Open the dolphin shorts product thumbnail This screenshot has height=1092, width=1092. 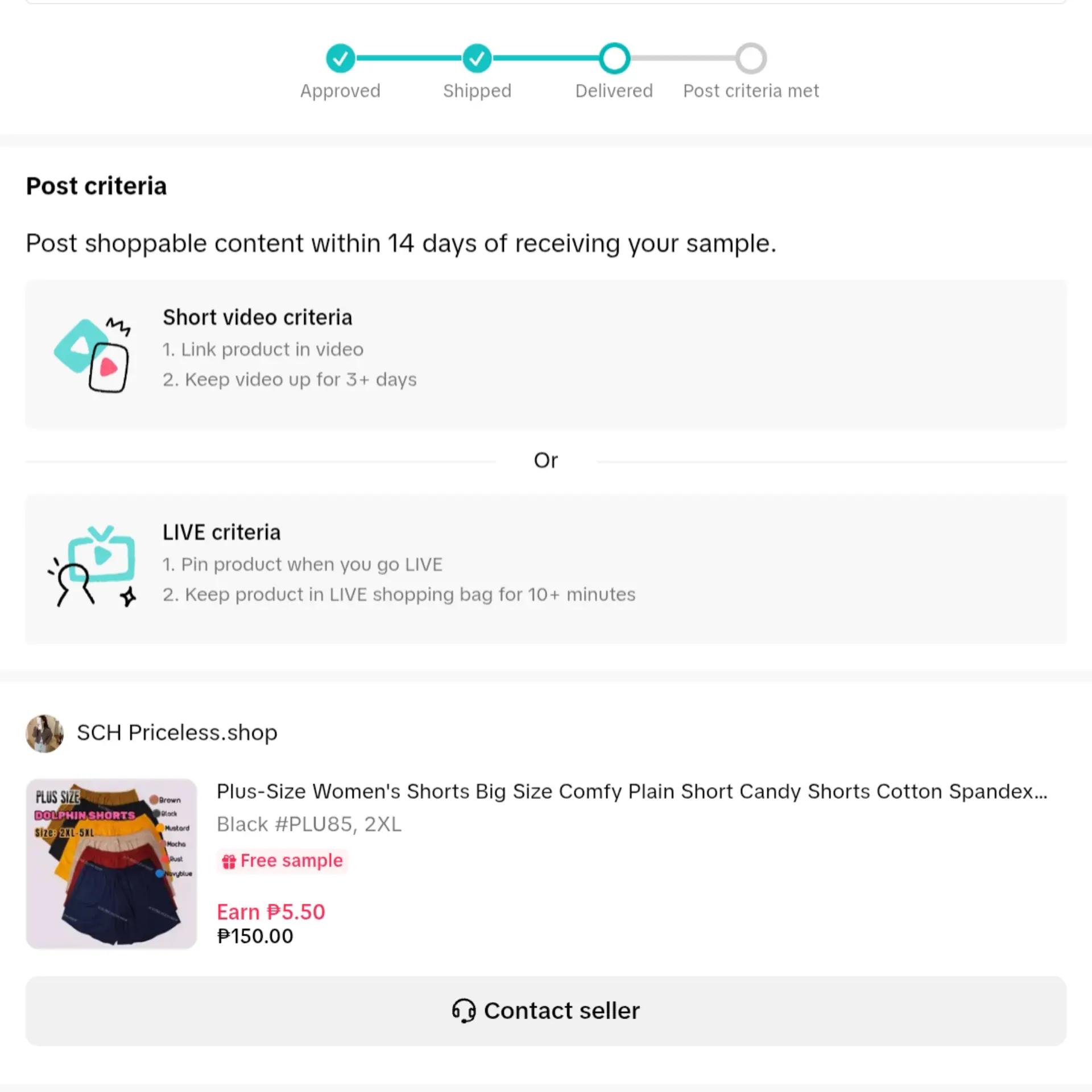click(x=111, y=863)
